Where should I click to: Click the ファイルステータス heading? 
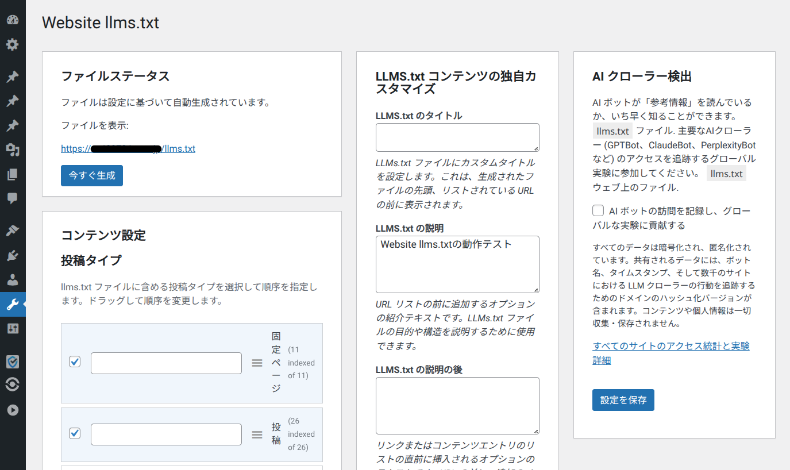[115, 76]
